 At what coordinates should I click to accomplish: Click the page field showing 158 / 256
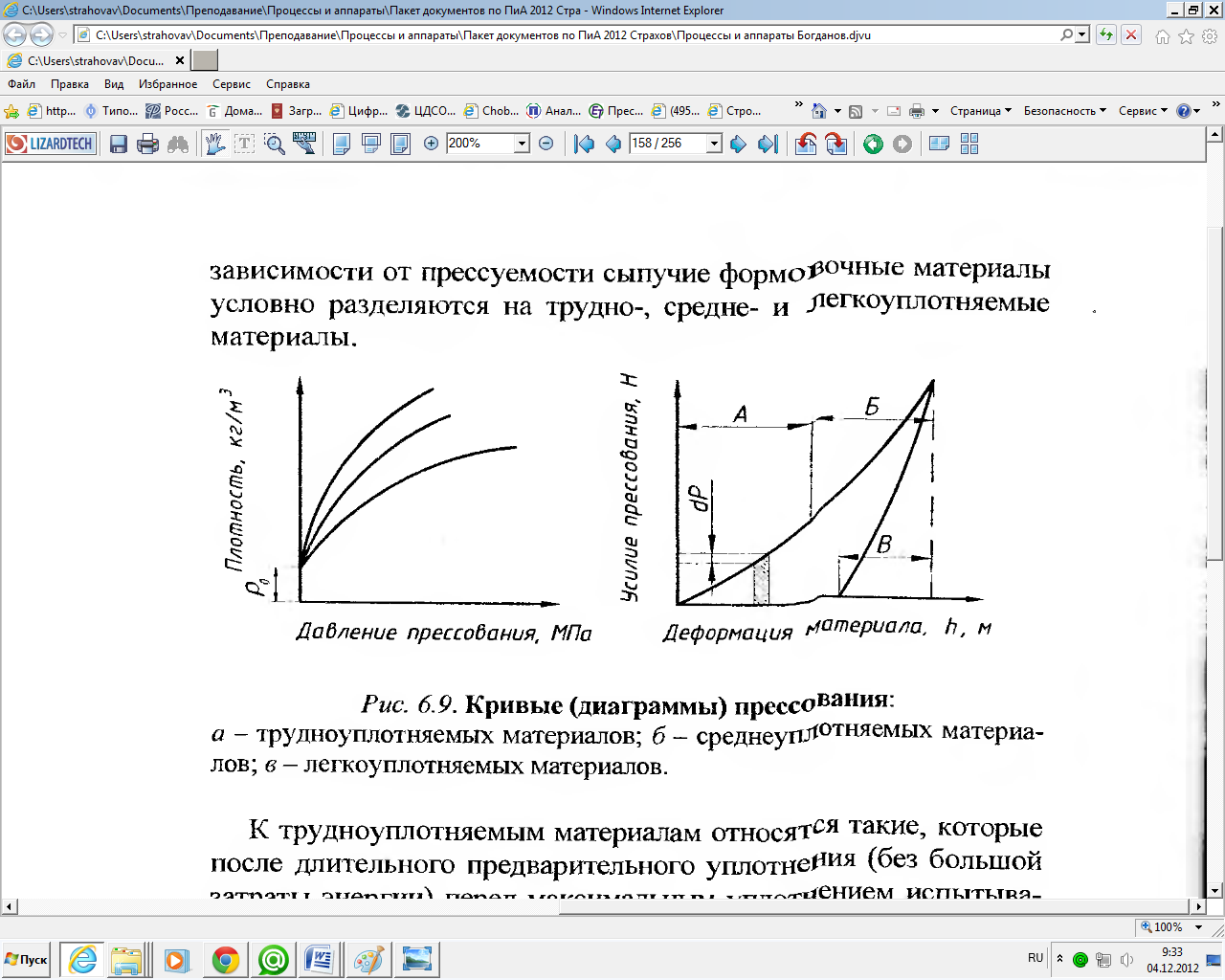(667, 144)
